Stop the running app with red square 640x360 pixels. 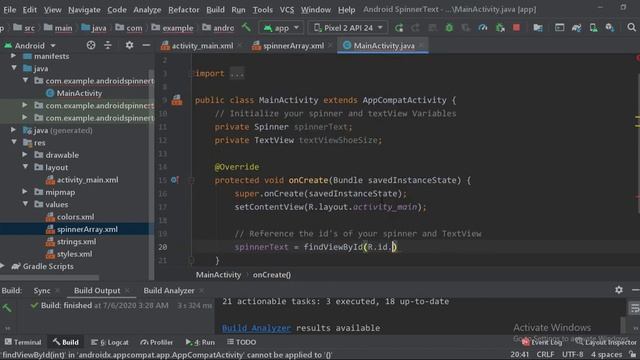coord(516,27)
